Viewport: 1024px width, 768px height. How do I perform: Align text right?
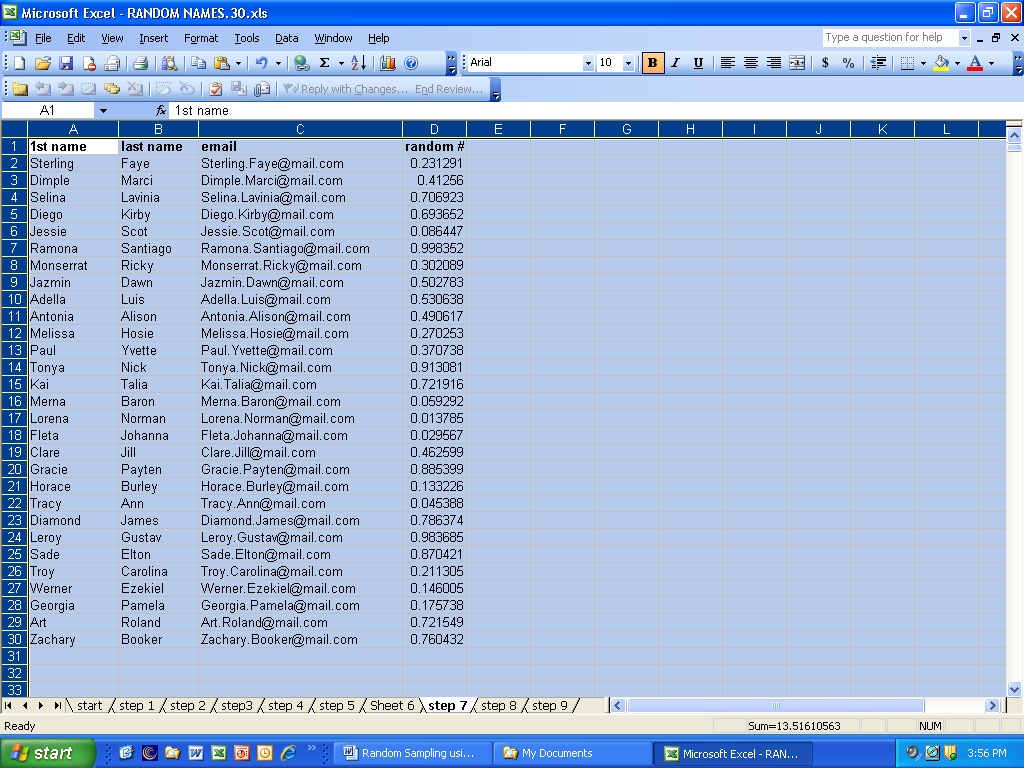tap(774, 63)
